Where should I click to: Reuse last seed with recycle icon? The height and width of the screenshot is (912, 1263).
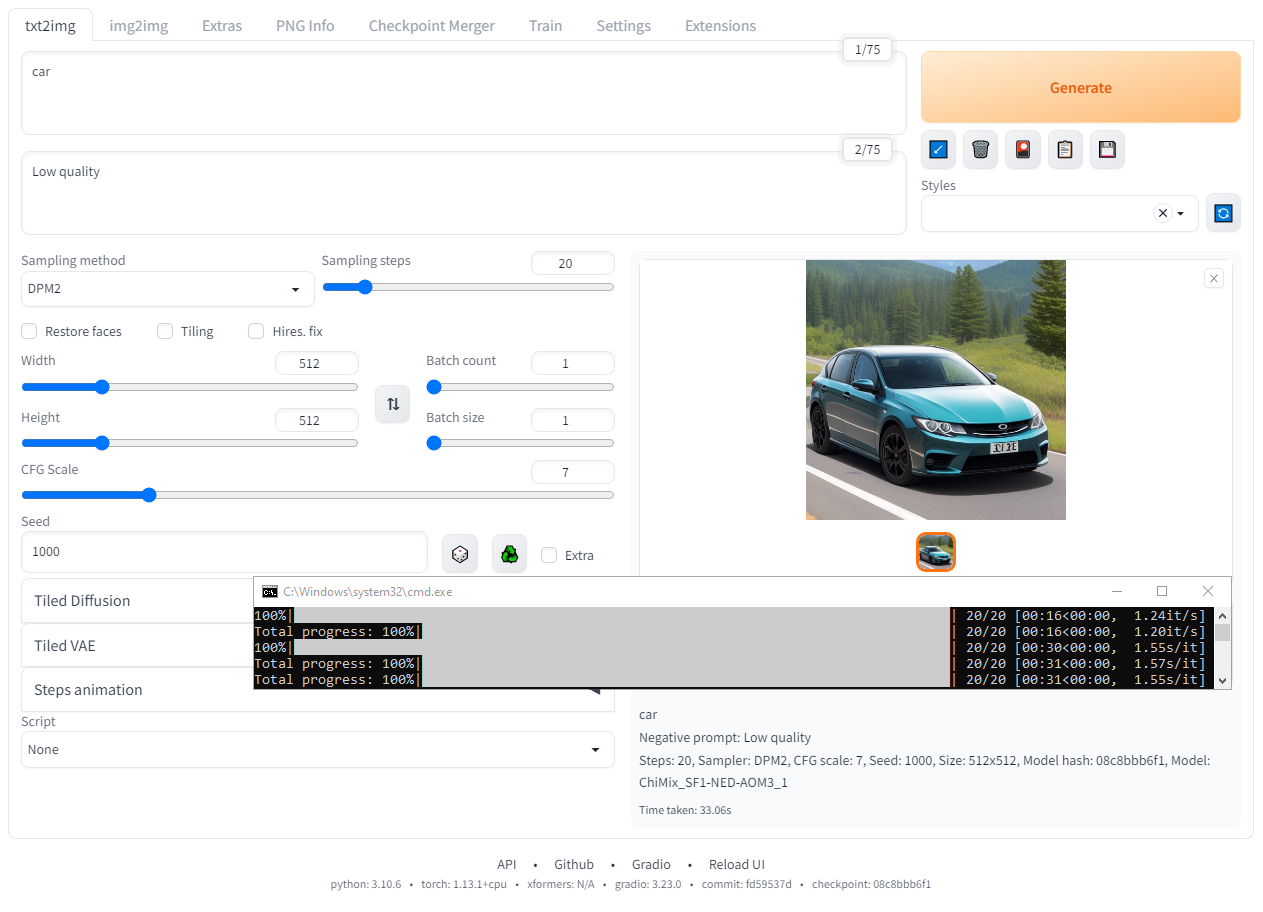coord(509,554)
